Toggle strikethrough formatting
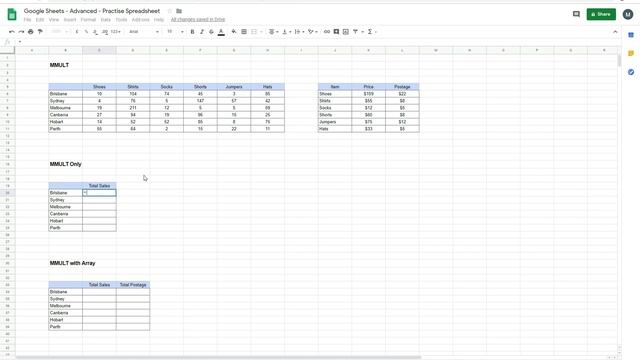 coord(211,31)
